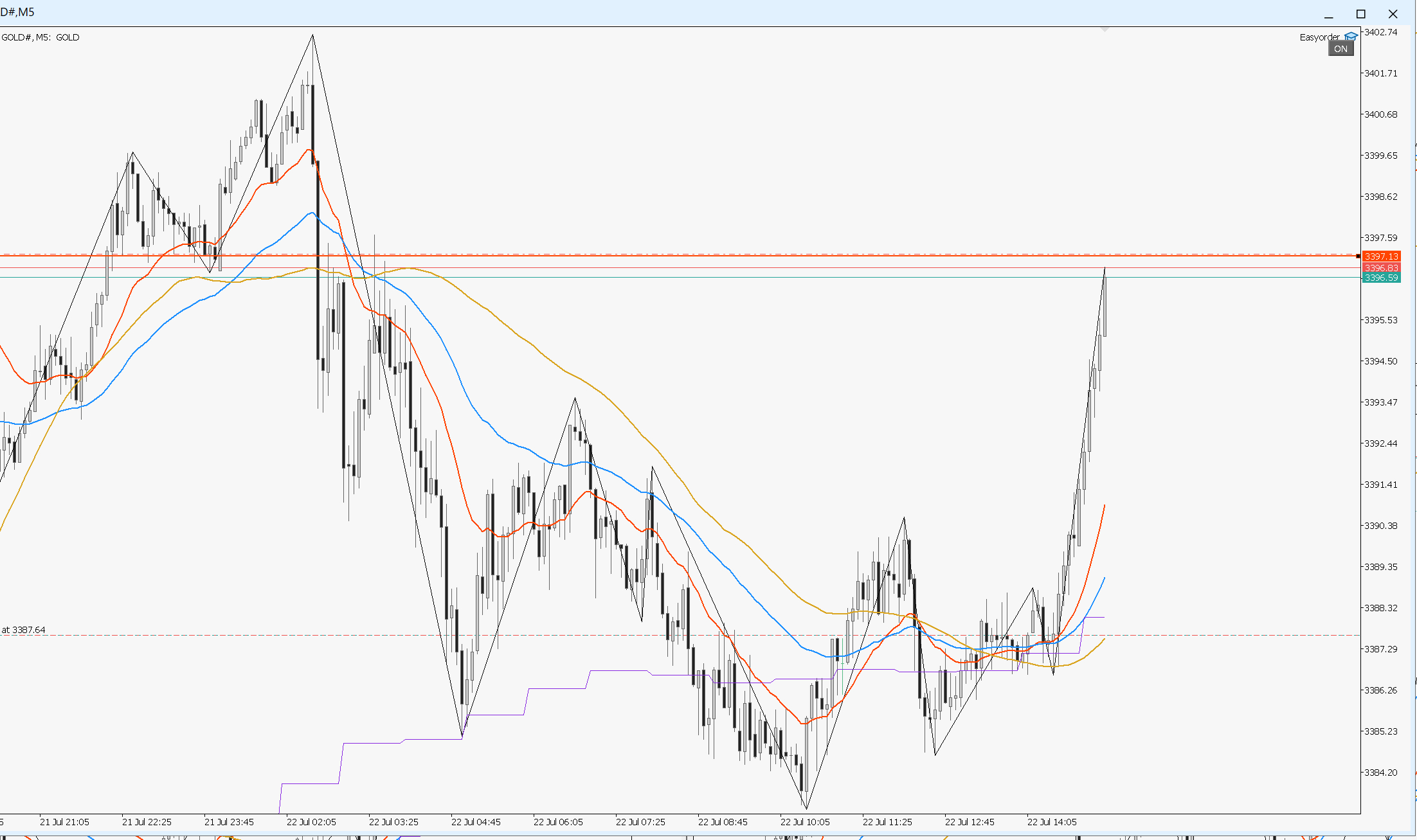Click the 22 Jul 08:45 time label
Viewport: 1417px width, 840px height.
pos(723,822)
